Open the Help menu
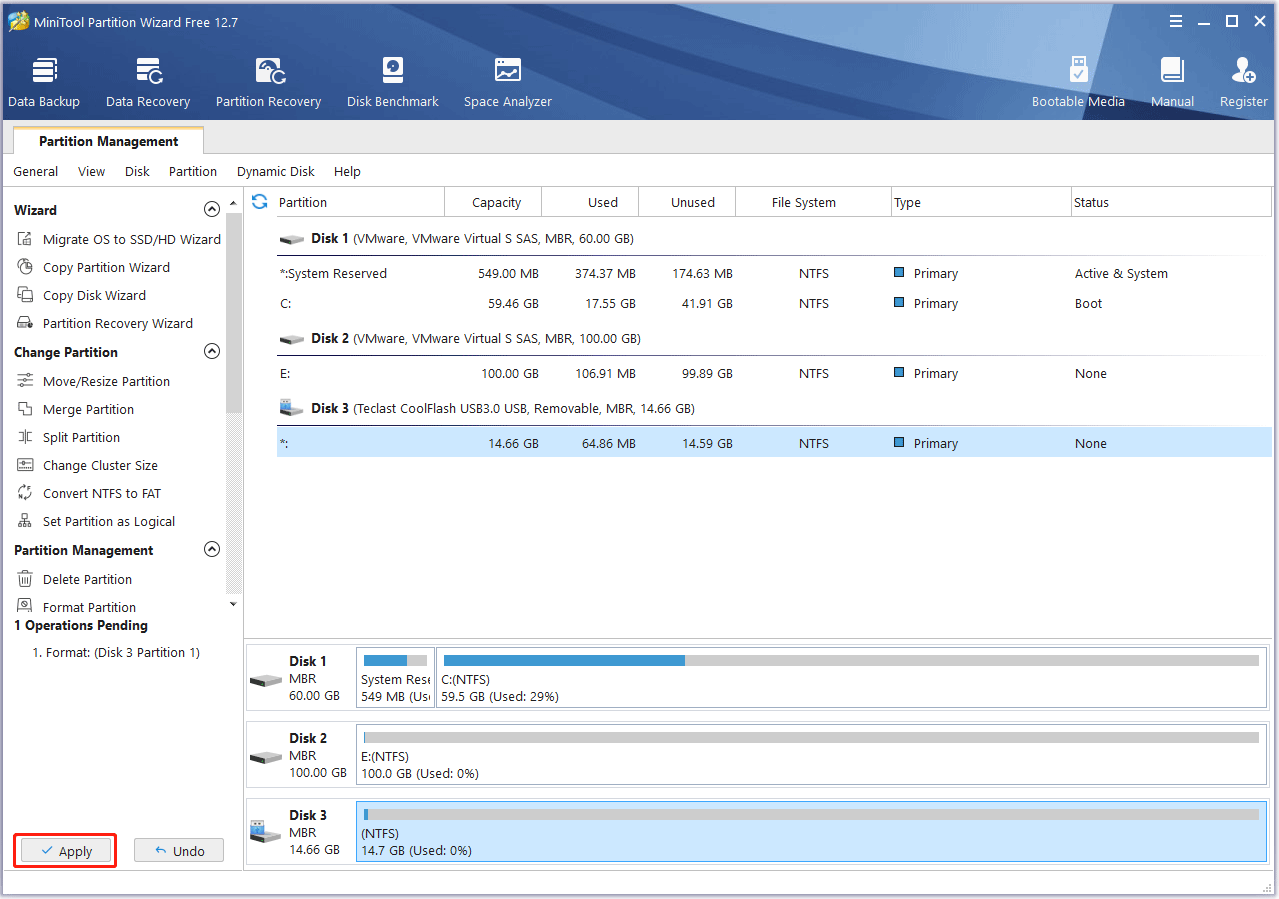The width and height of the screenshot is (1279, 899). [347, 171]
